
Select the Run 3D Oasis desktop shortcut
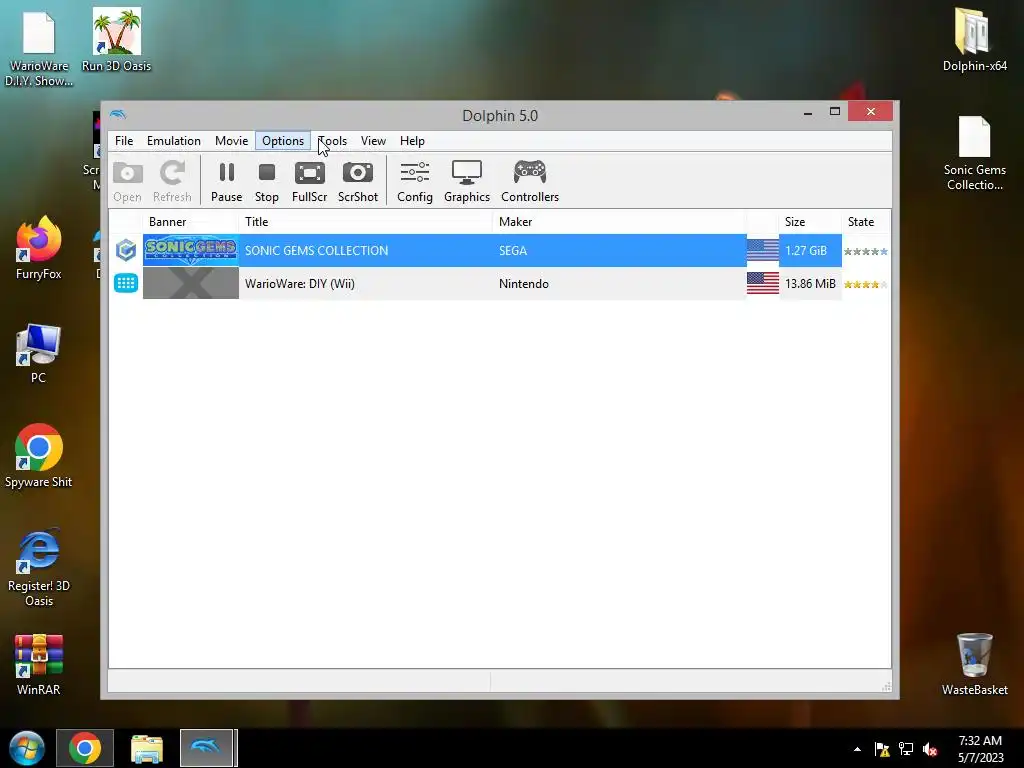pyautogui.click(x=116, y=40)
